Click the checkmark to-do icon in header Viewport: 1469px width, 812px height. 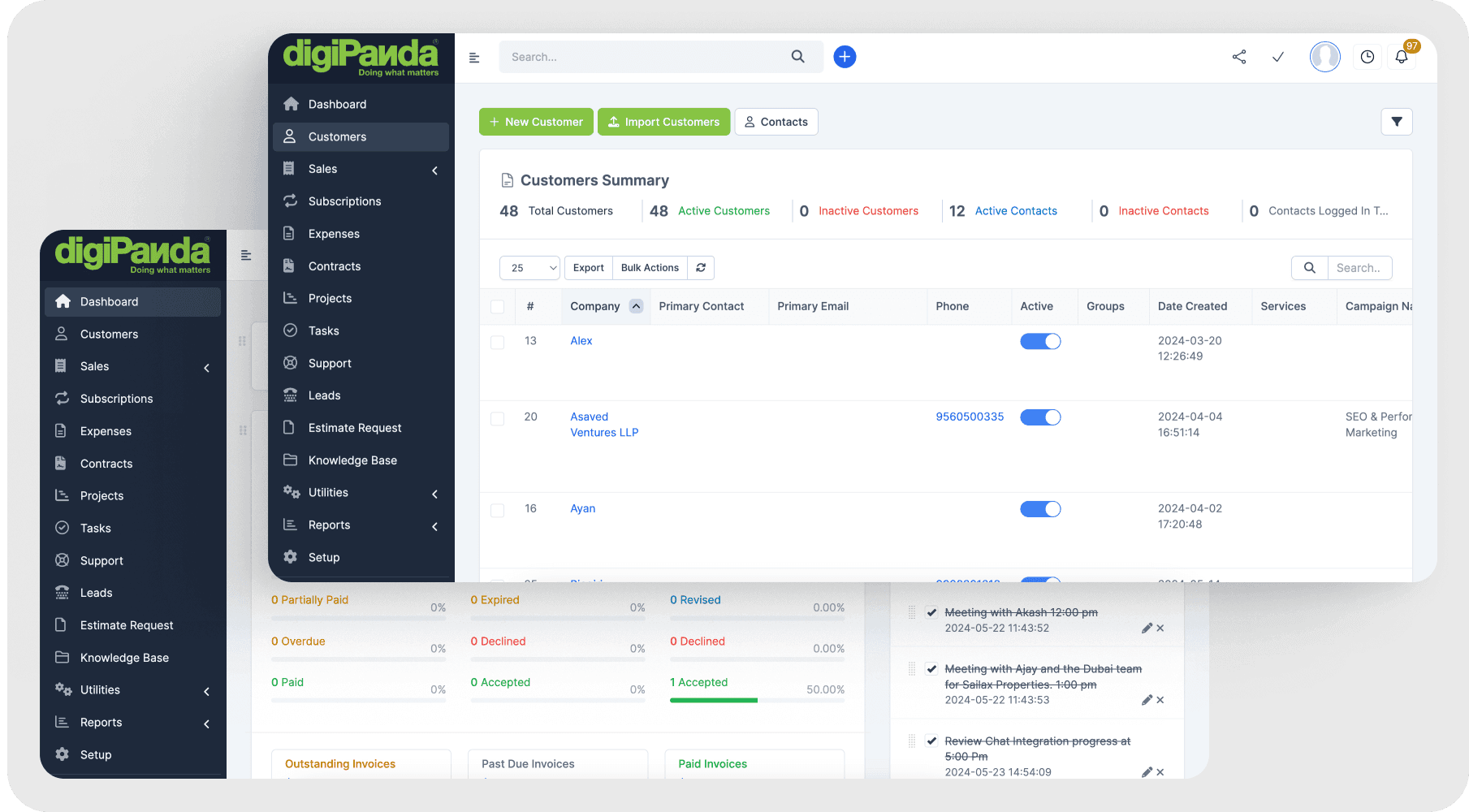(1278, 57)
